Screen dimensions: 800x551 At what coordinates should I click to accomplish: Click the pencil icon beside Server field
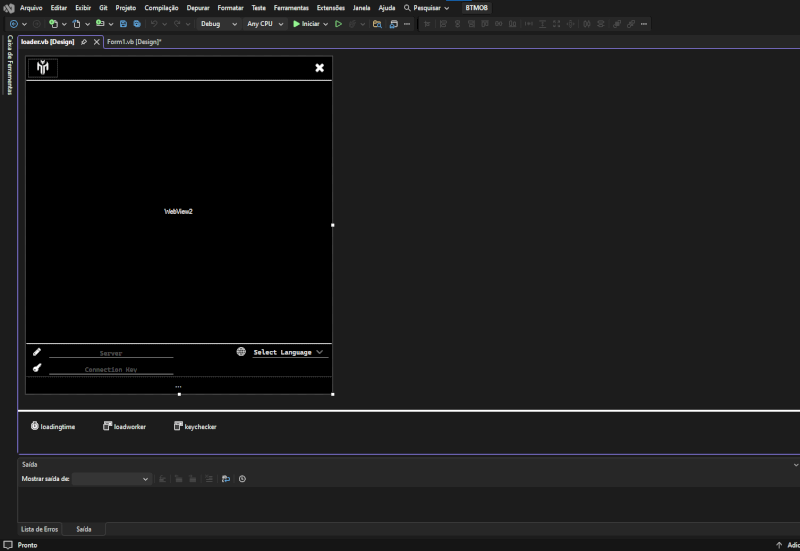coord(37,352)
